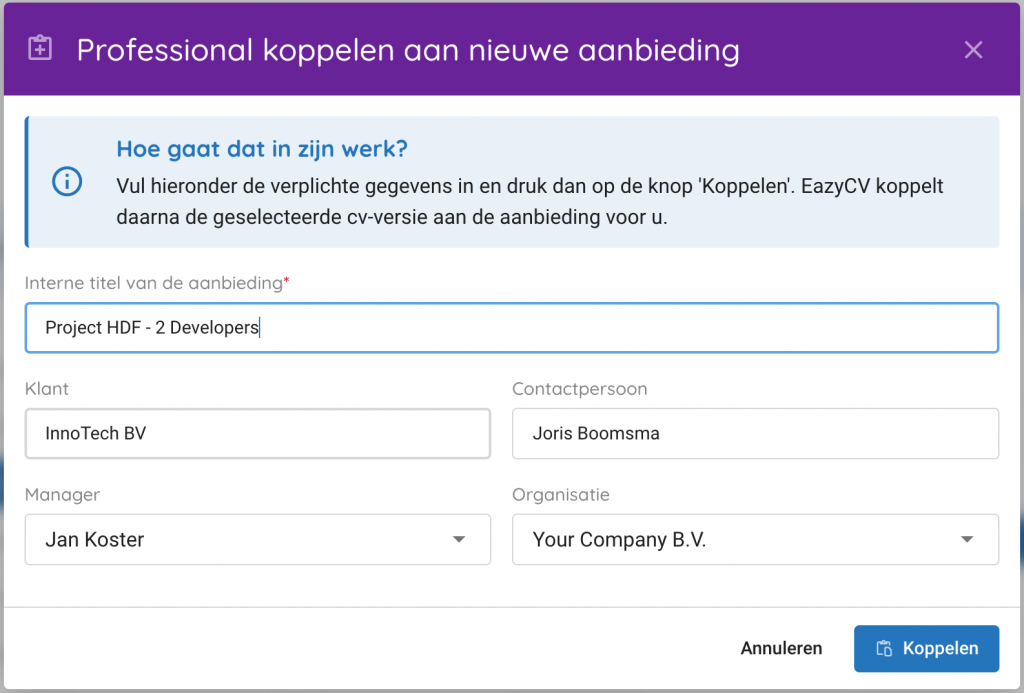Click the Contactpersoon field with Joris Boomsma

755,434
